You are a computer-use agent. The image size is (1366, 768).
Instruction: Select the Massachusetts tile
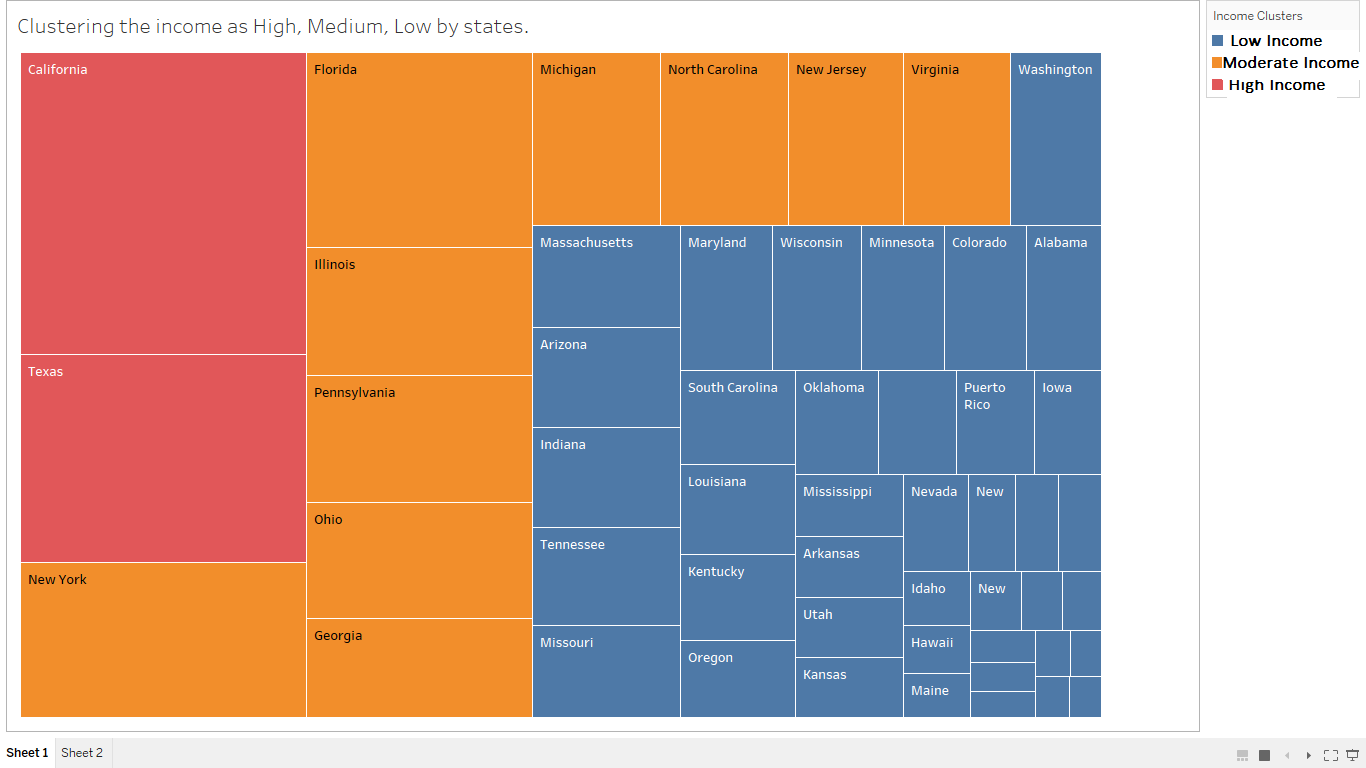click(606, 277)
